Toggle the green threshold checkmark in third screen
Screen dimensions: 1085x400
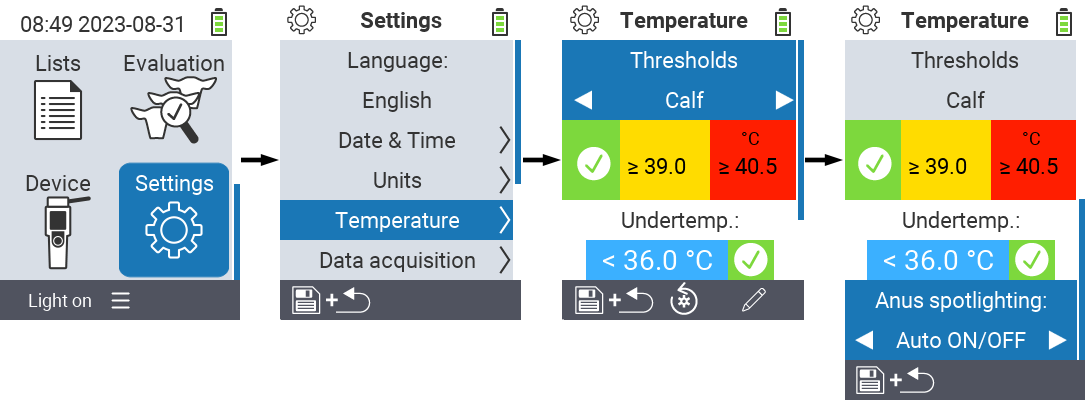[593, 166]
